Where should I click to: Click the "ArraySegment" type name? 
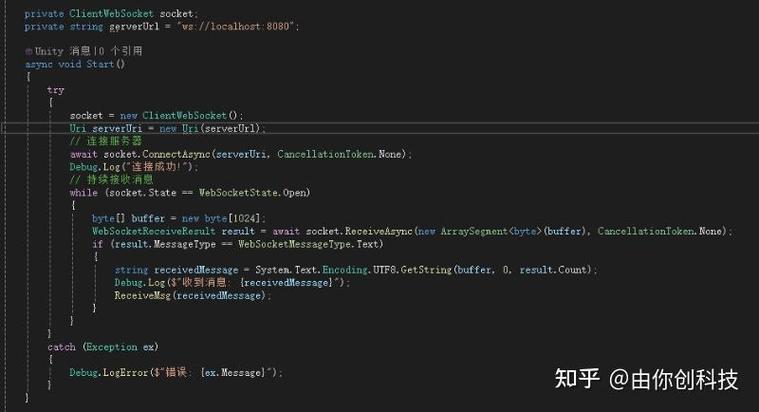(x=474, y=231)
